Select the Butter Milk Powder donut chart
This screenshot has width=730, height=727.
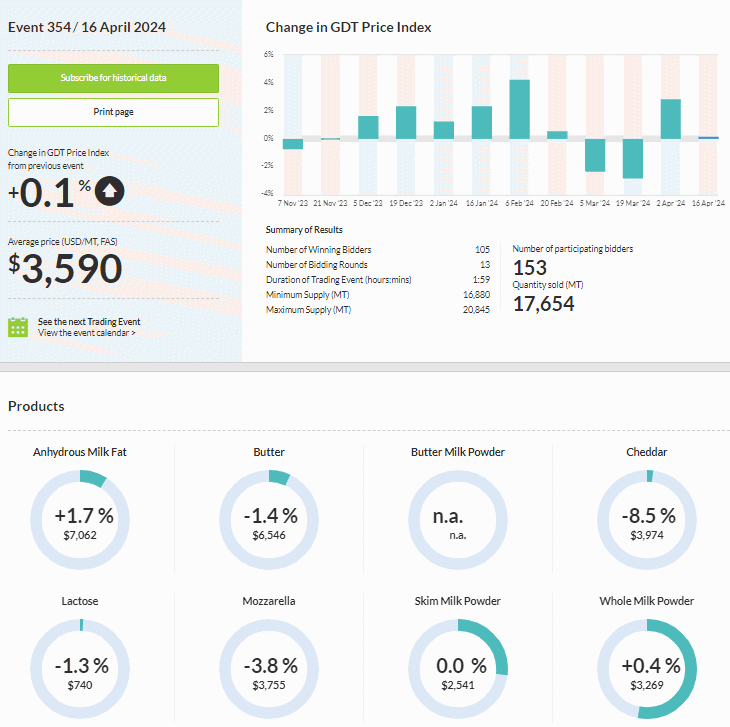[x=458, y=520]
